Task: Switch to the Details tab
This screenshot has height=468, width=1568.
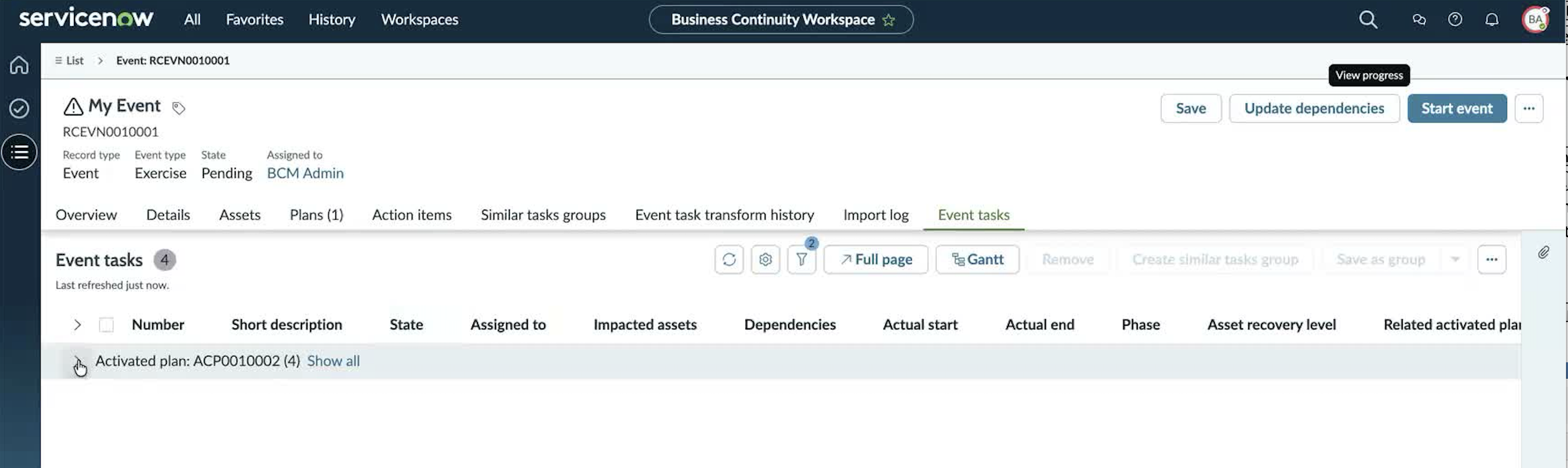Action: [168, 215]
